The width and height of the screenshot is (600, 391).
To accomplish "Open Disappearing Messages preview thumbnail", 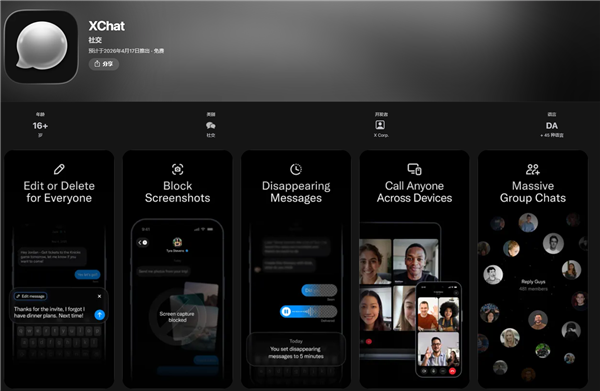I will pos(296,269).
